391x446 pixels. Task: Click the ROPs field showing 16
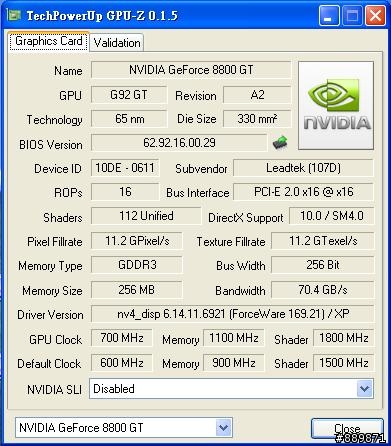pos(125,192)
